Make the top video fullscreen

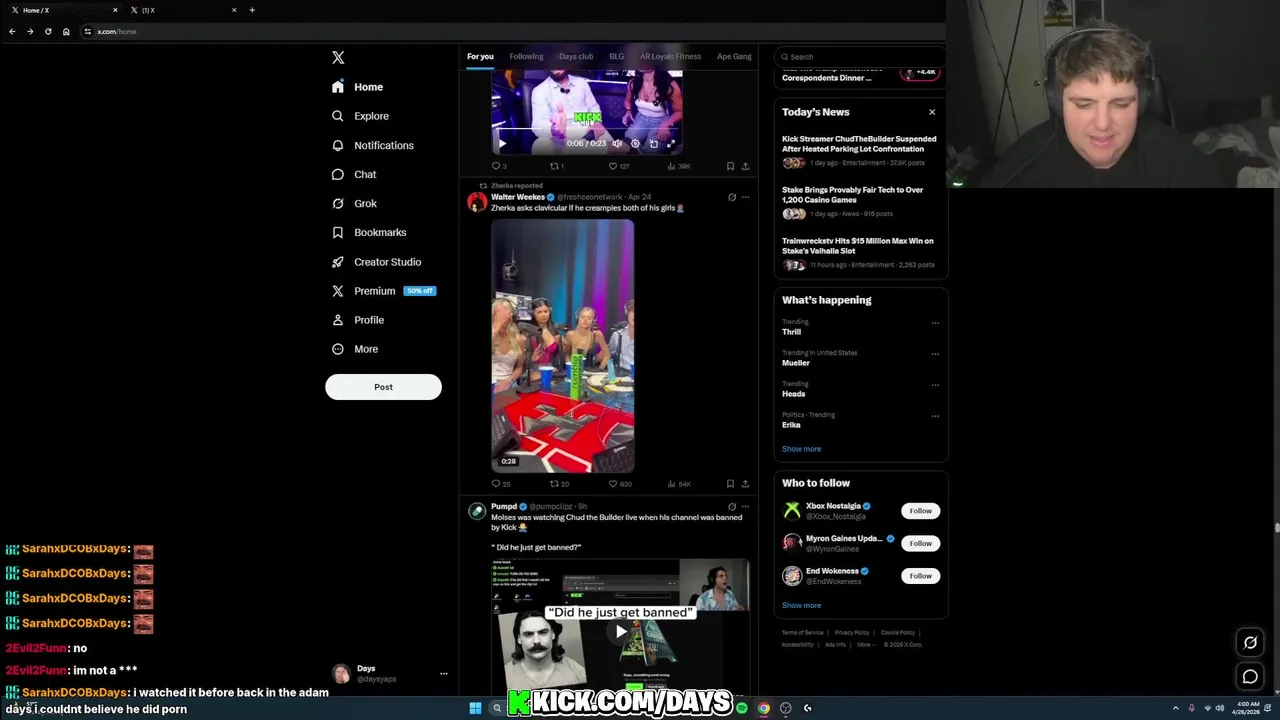point(671,144)
